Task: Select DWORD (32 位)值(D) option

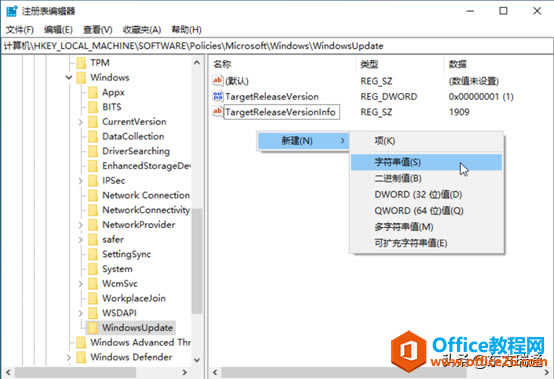Action: pyautogui.click(x=426, y=195)
